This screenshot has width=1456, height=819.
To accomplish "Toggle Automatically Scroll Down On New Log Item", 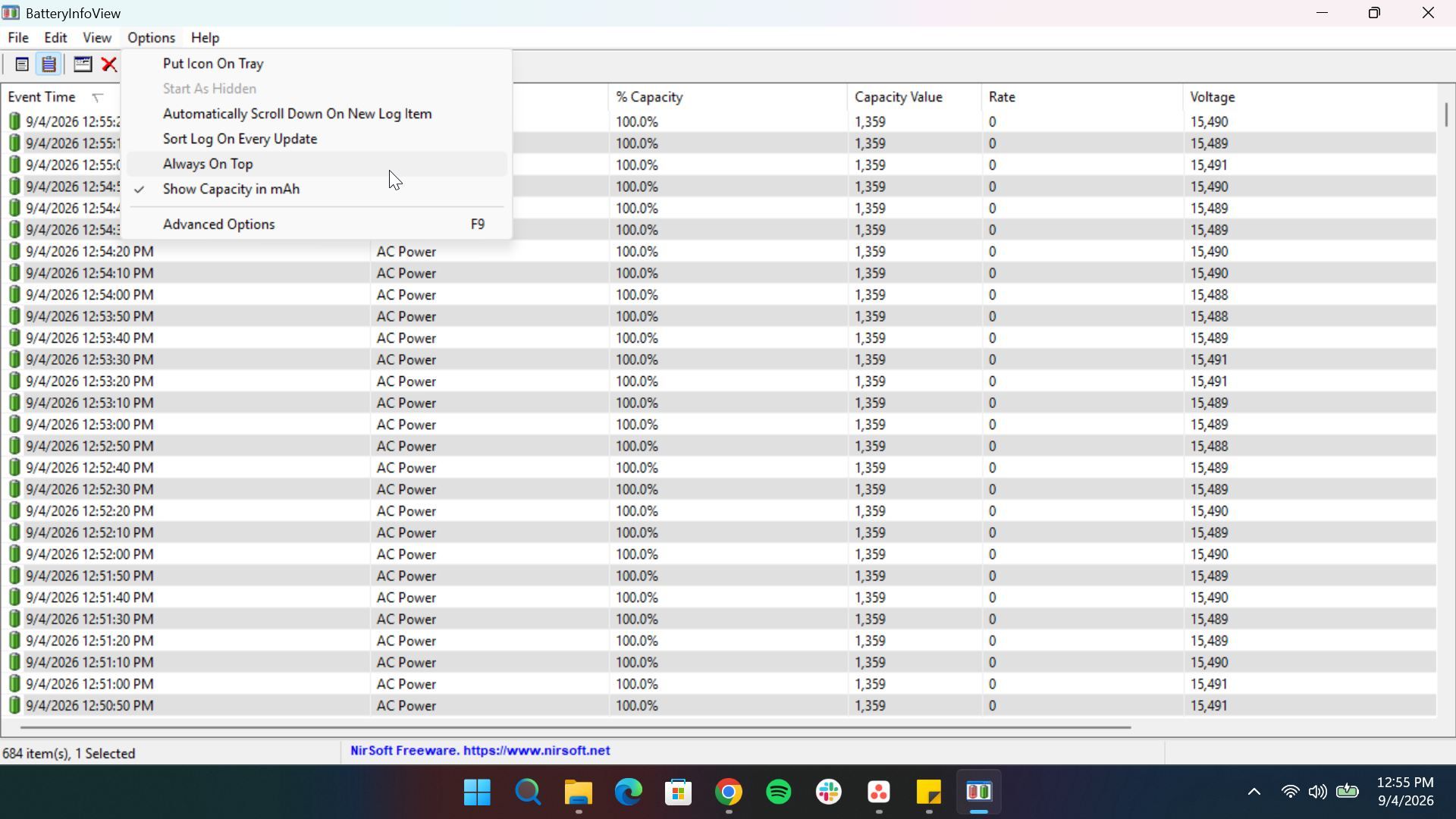I will (316, 114).
